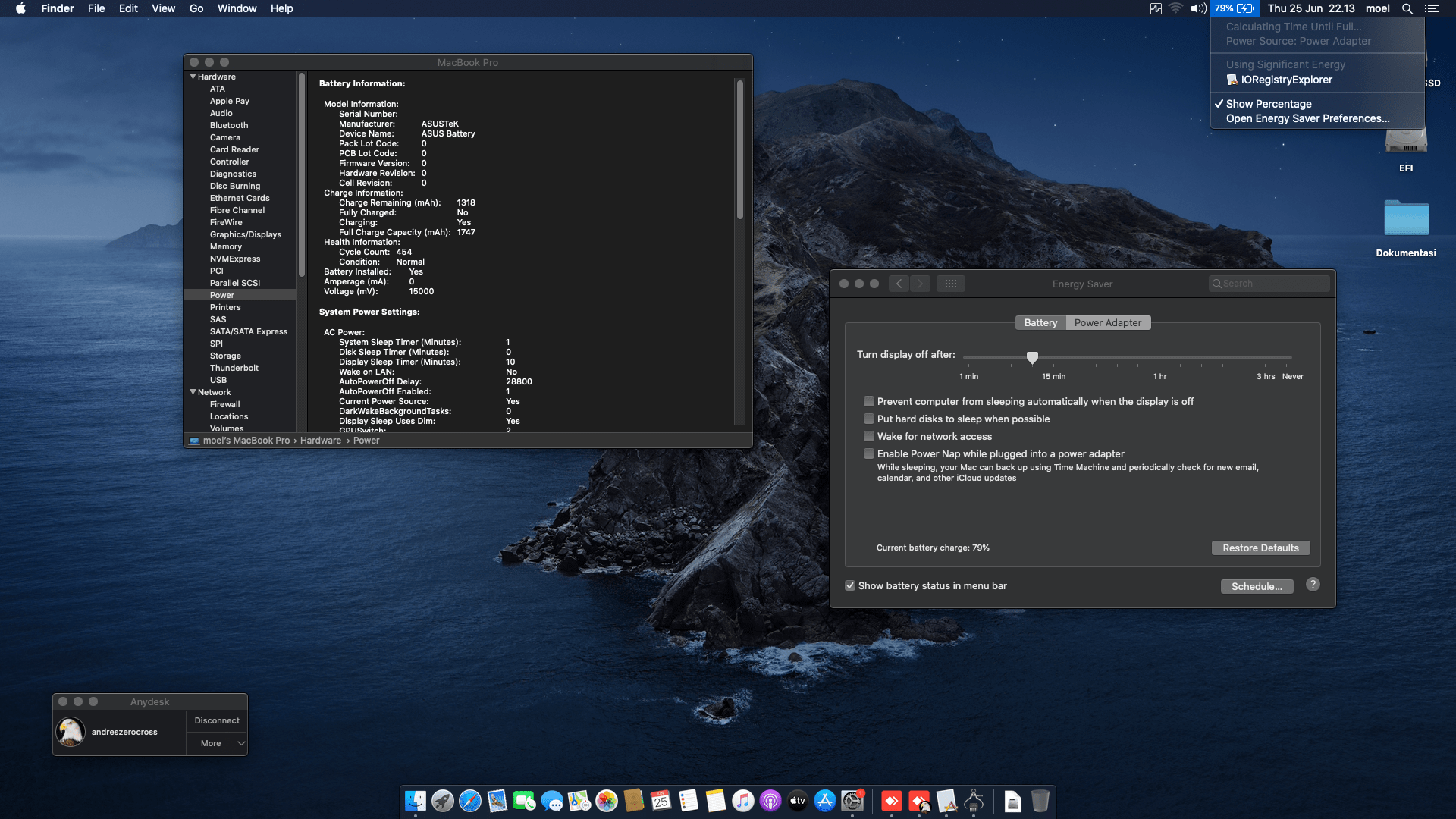This screenshot has width=1456, height=819.
Task: Click the display off time slider handle
Action: pyautogui.click(x=1032, y=357)
